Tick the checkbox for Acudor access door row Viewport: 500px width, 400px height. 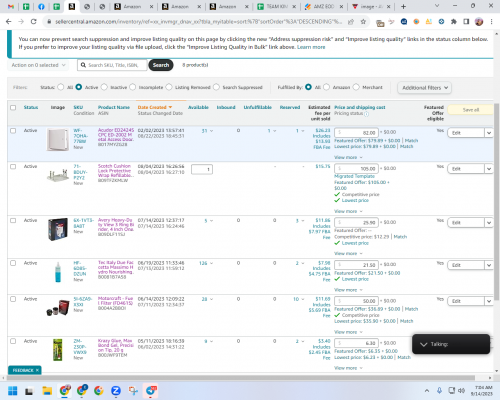tap(13, 131)
